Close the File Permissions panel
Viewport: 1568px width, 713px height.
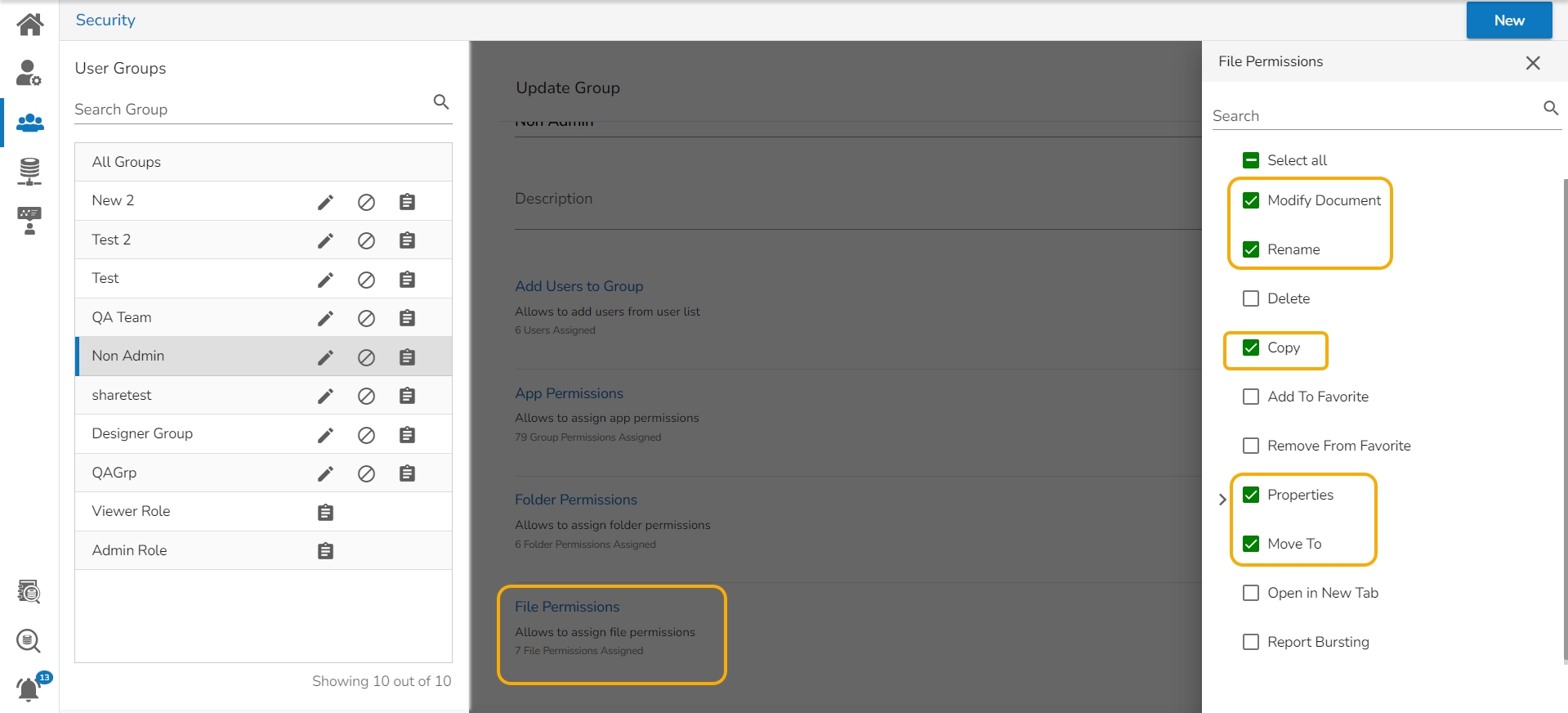click(x=1533, y=63)
